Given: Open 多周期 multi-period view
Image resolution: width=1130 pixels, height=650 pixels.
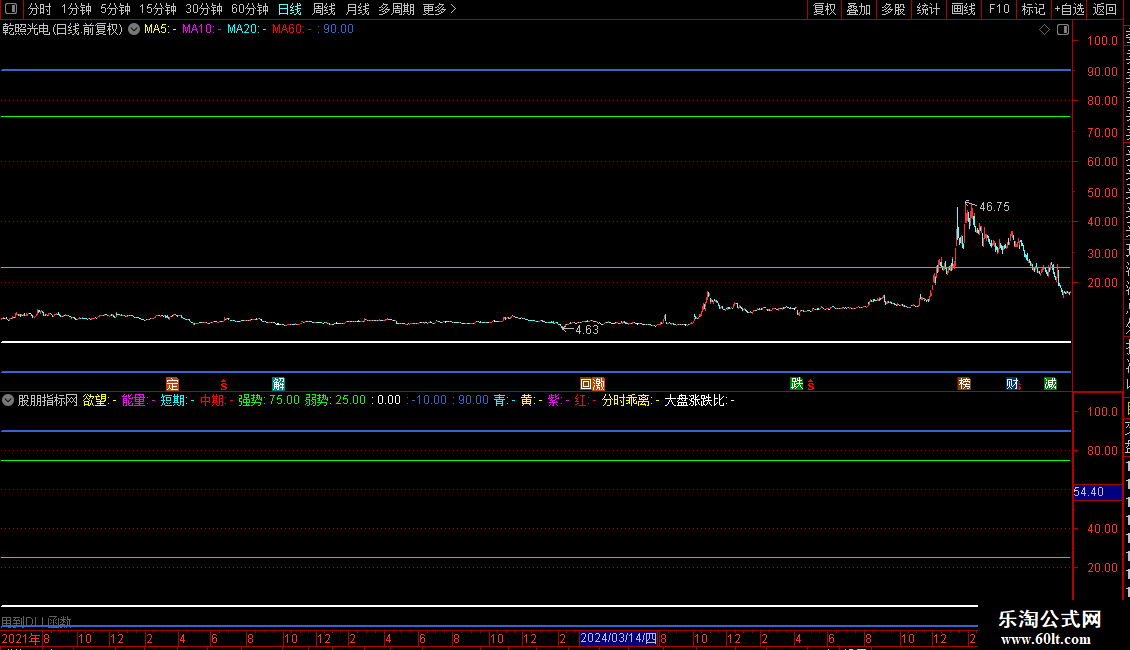Looking at the screenshot, I should pyautogui.click(x=396, y=9).
